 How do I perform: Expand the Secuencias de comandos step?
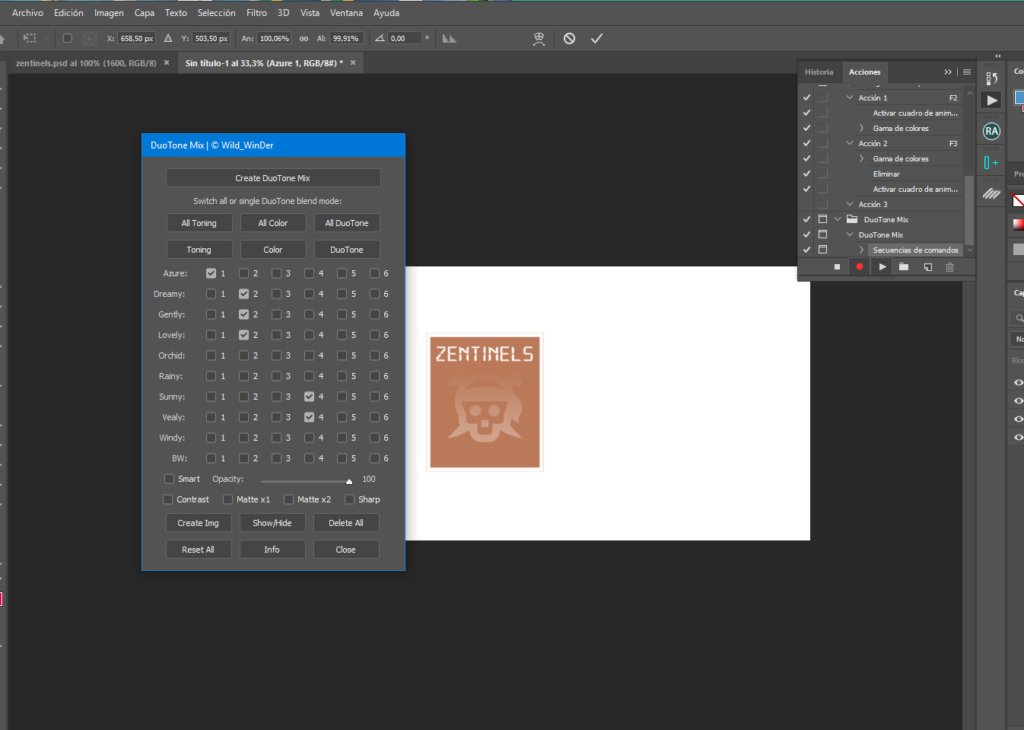point(861,250)
